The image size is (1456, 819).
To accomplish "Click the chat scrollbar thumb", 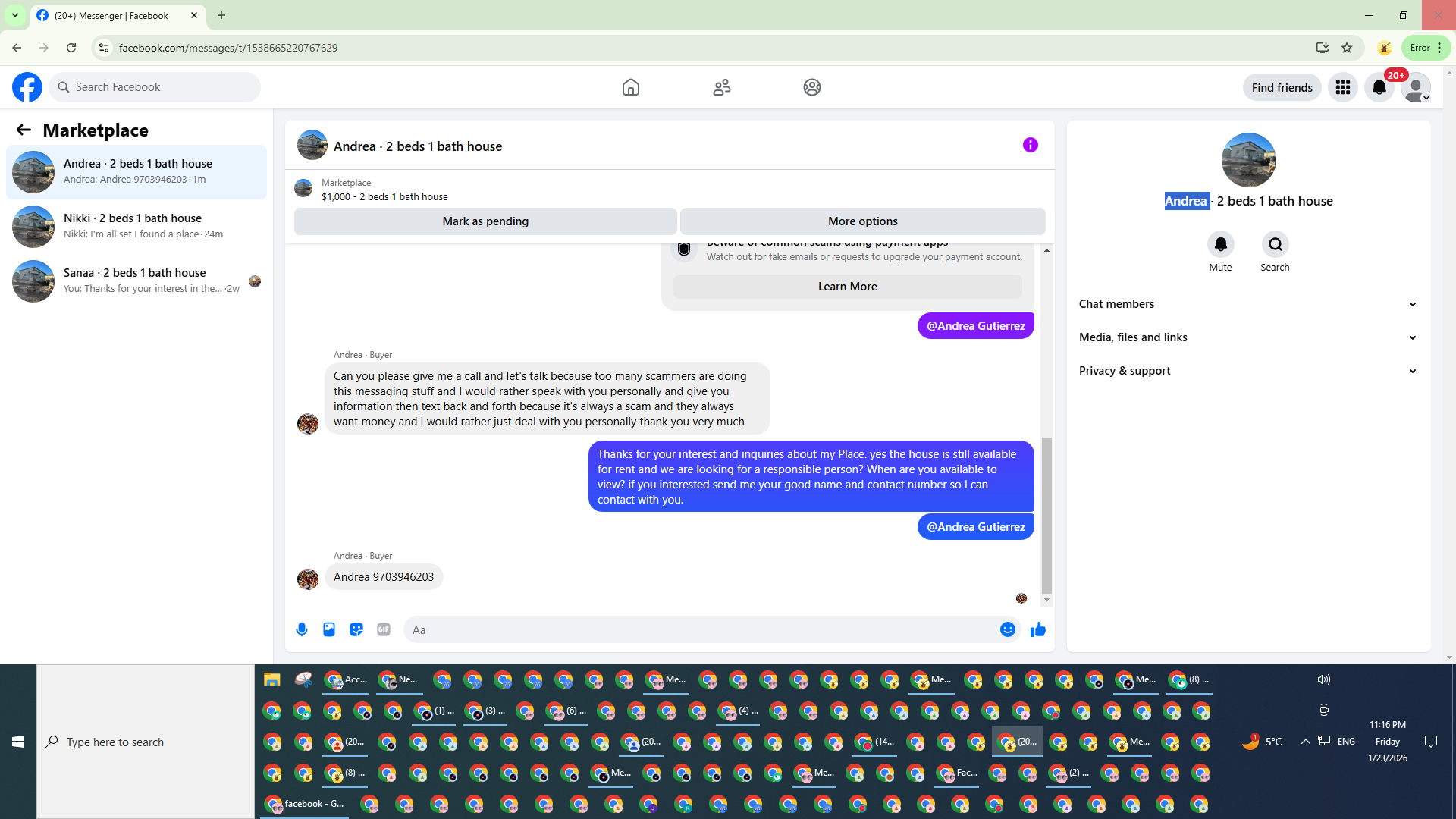I will click(1046, 516).
